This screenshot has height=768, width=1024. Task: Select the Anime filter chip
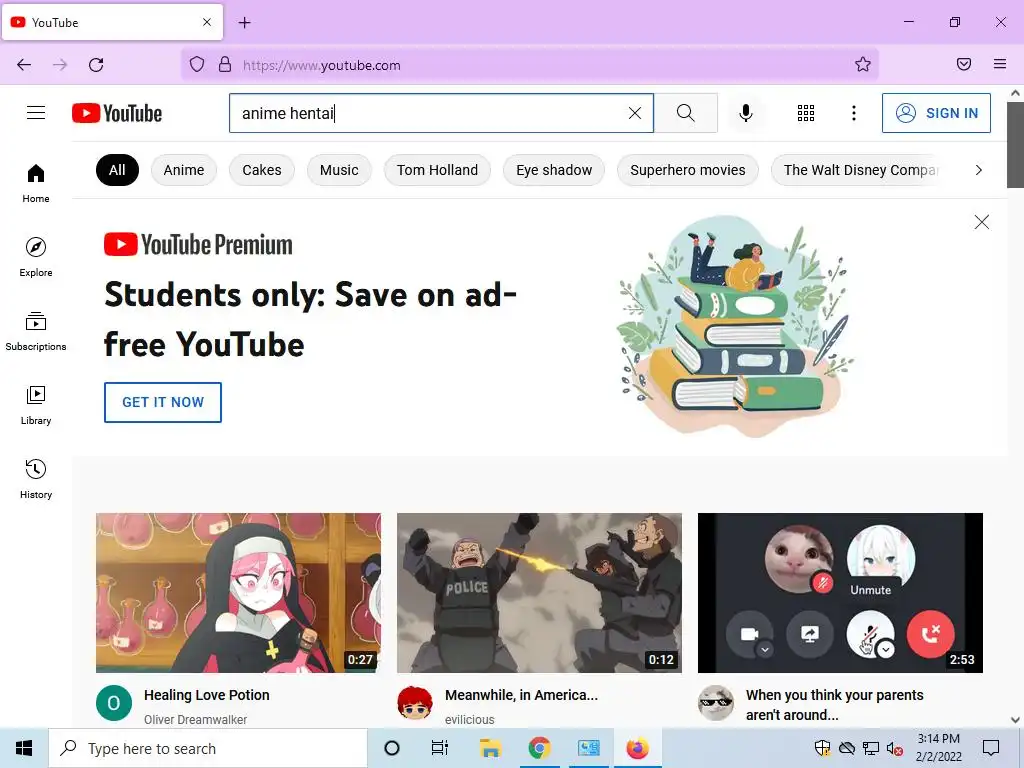pos(184,170)
